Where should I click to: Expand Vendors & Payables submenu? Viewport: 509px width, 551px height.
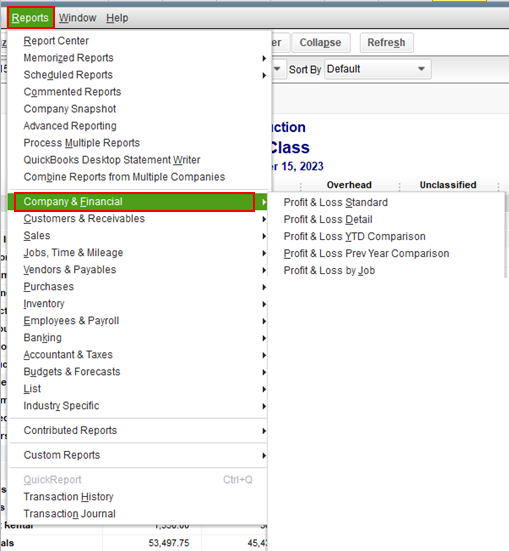tap(137, 270)
